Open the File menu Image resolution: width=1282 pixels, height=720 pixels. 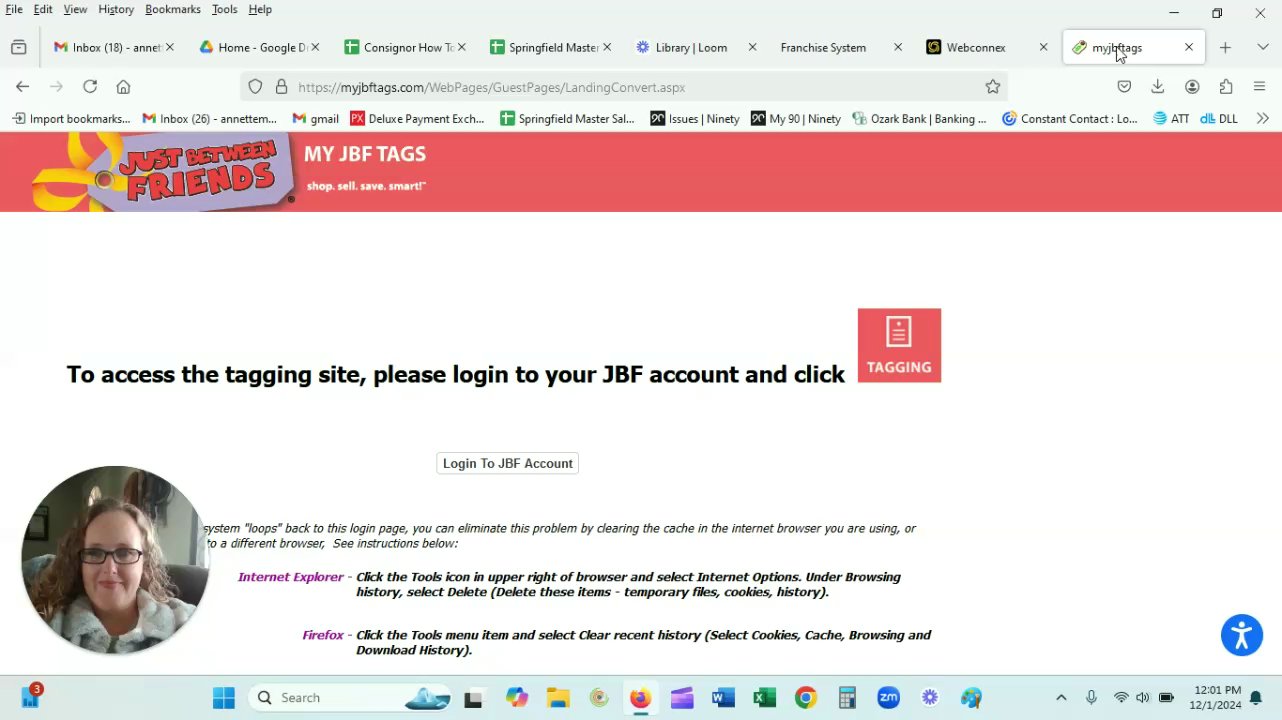coord(14,9)
